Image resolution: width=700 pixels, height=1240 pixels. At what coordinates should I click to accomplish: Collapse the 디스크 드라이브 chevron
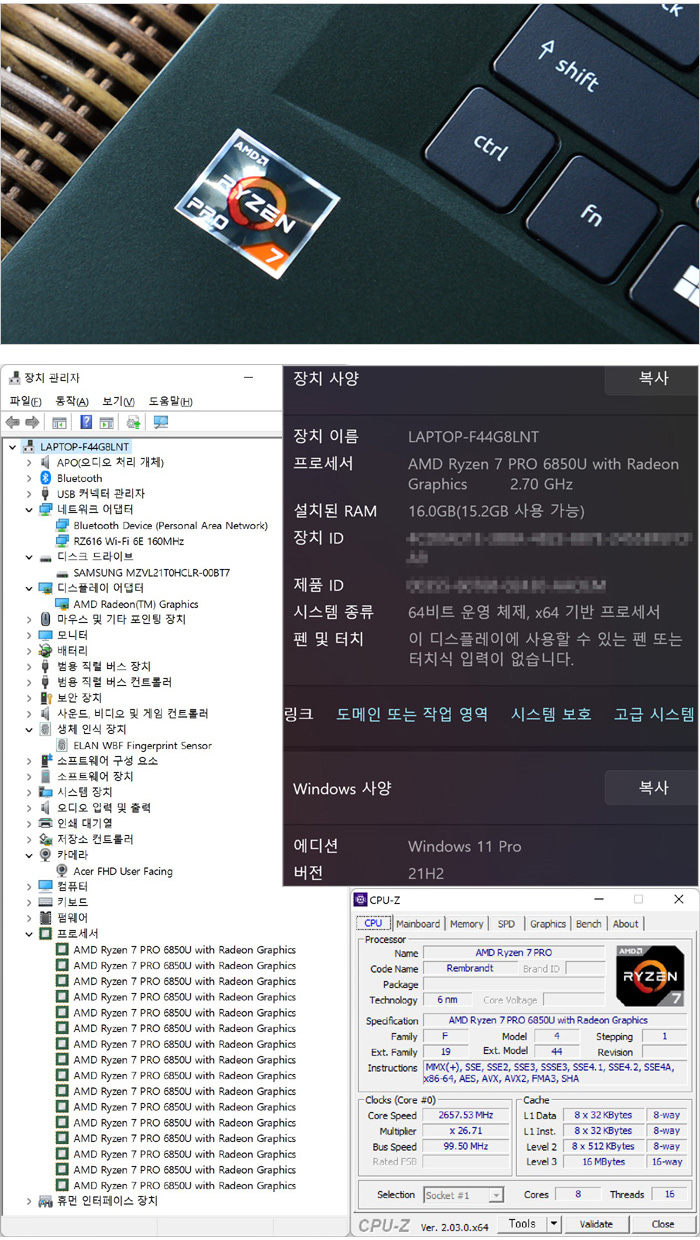(x=30, y=557)
